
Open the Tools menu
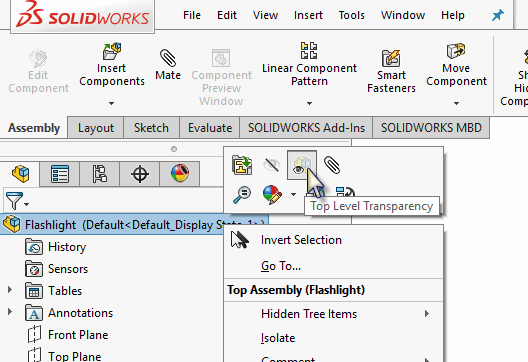352,15
